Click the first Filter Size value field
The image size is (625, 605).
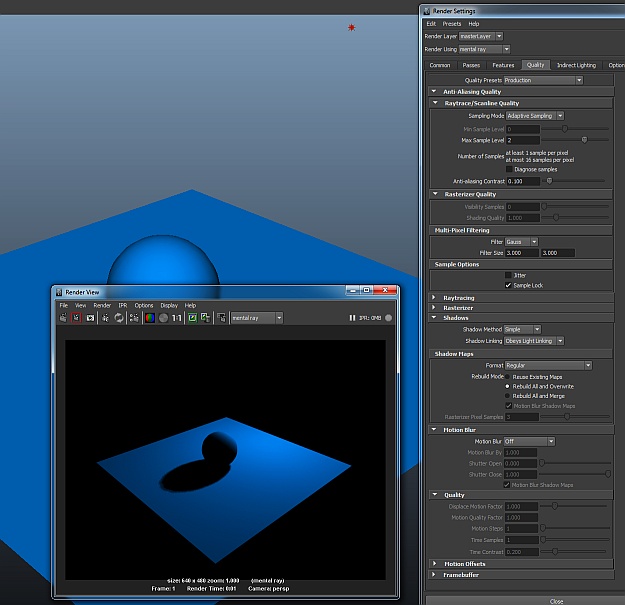pyautogui.click(x=522, y=253)
